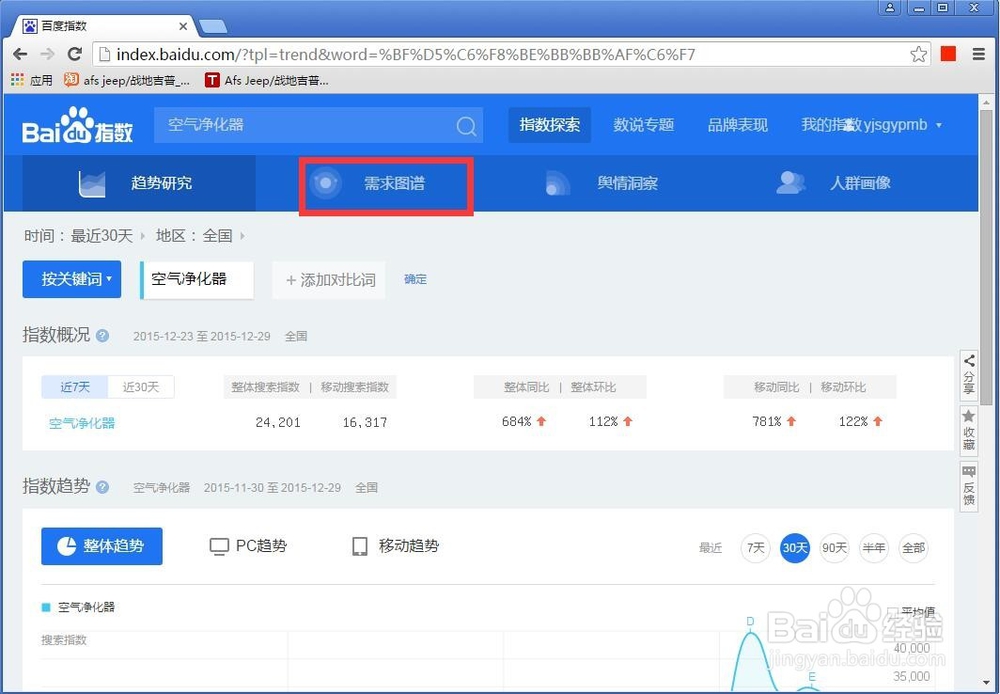Choose the 90天 range
1000x694 pixels.
(834, 548)
